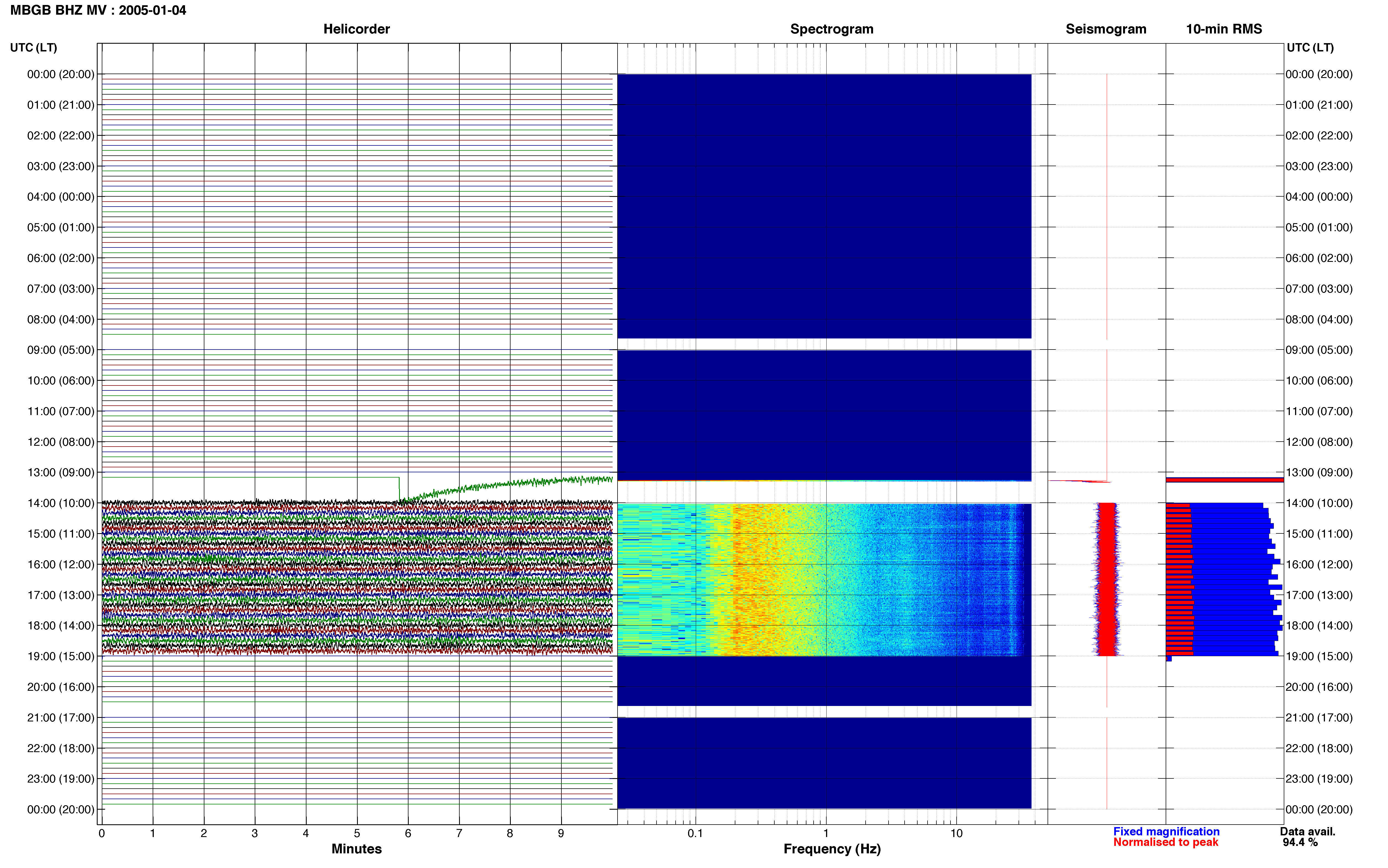Image resolution: width=1388 pixels, height=868 pixels.
Task: Click right-side time label '13:00 (09:00)'
Action: point(1319,473)
